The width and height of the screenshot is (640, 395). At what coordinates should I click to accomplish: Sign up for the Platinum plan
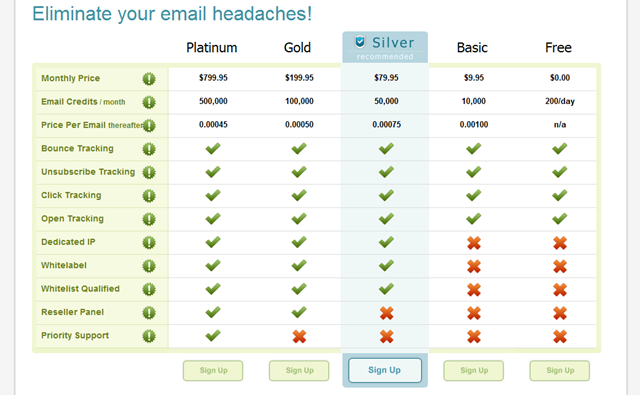tap(213, 371)
